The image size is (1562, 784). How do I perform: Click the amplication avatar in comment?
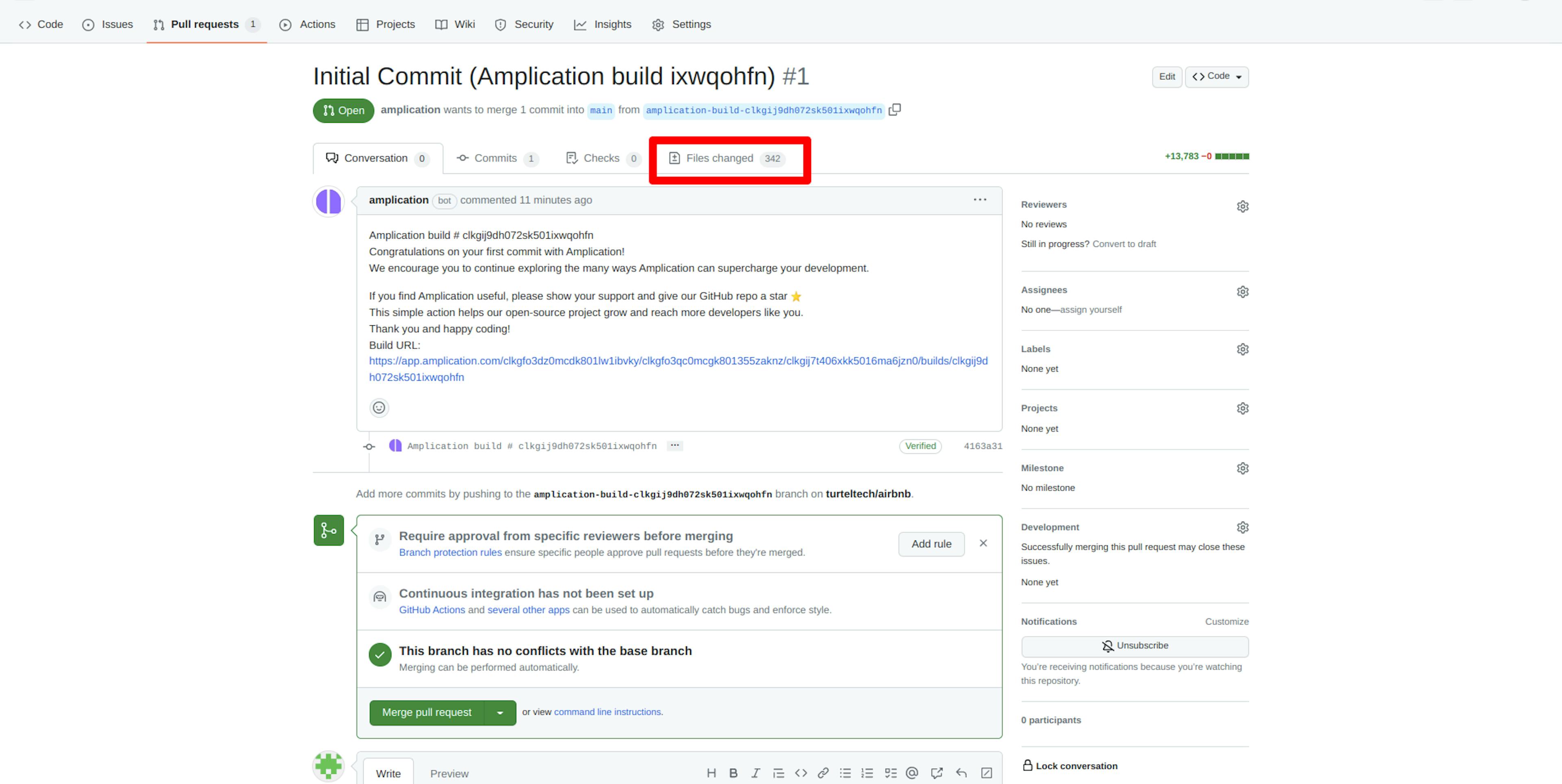click(x=329, y=201)
